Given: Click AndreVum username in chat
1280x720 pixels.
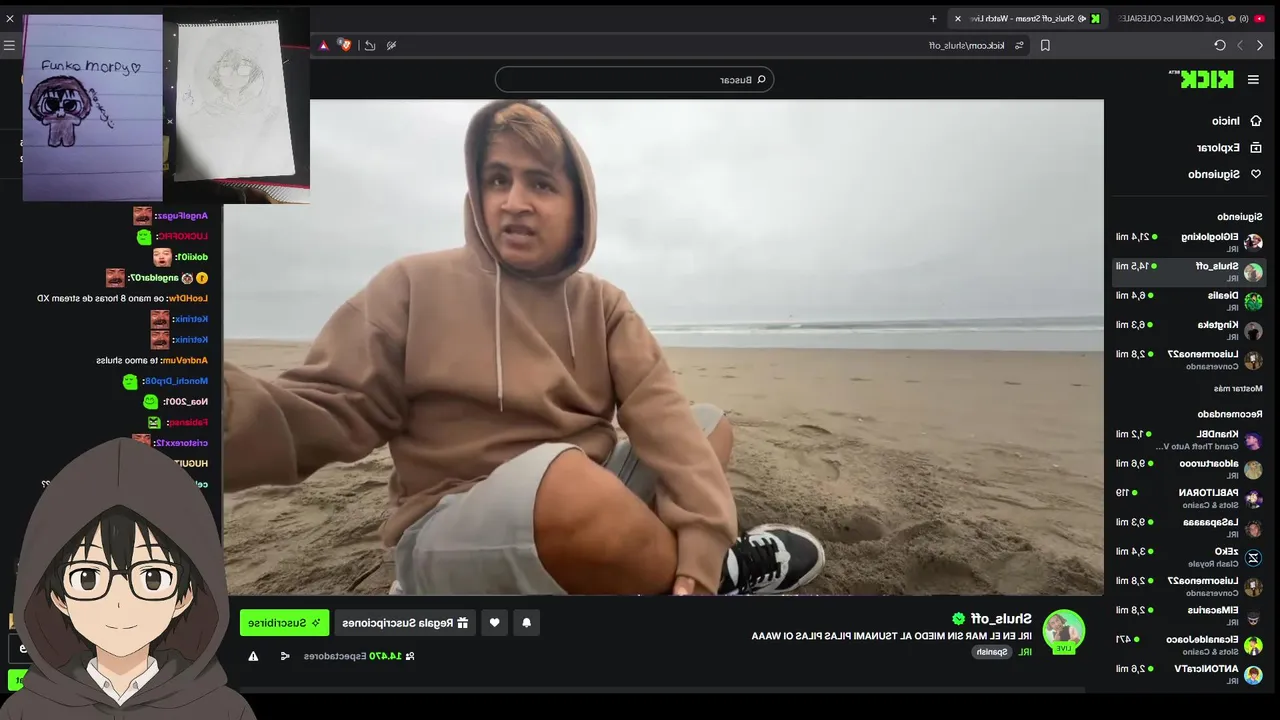Looking at the screenshot, I should coord(187,360).
